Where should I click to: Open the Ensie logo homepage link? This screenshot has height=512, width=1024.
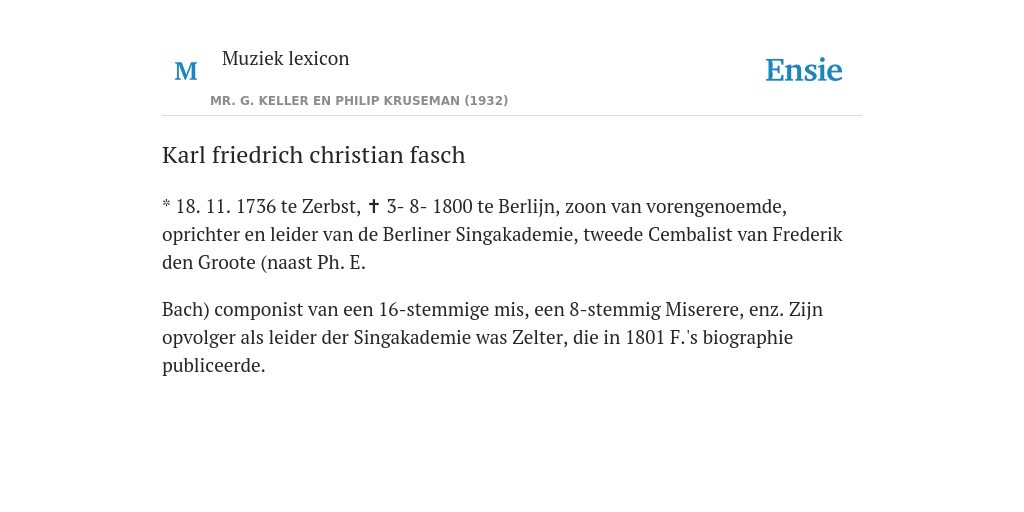coord(804,71)
